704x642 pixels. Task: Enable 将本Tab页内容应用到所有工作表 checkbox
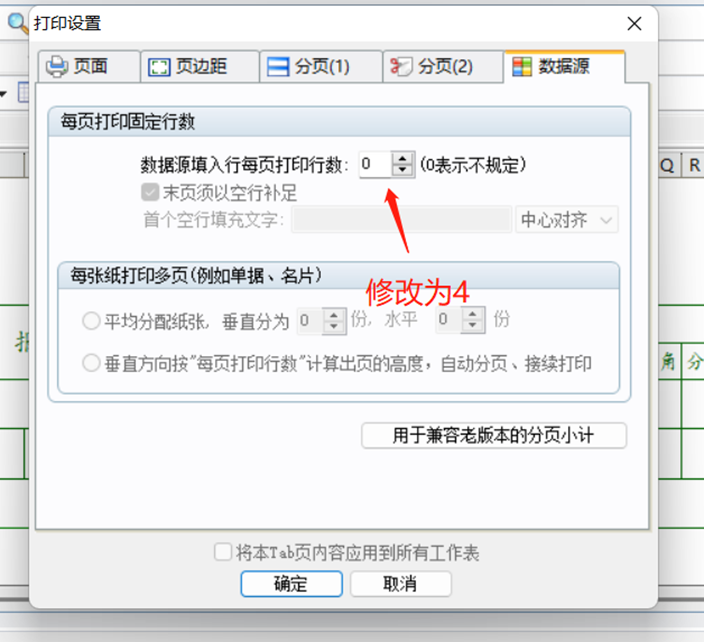223,552
